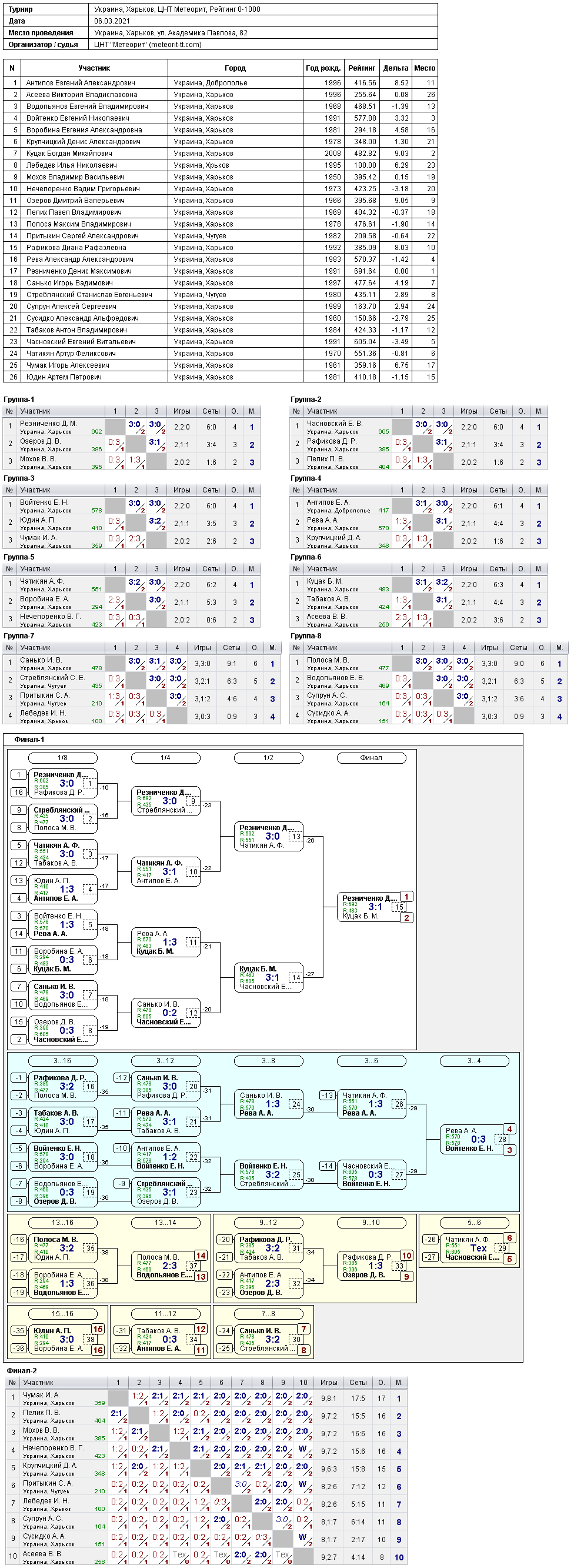The height and width of the screenshot is (1568, 574).
Task: Click the final match Резниченко vs Куцак box
Action: [x=371, y=907]
